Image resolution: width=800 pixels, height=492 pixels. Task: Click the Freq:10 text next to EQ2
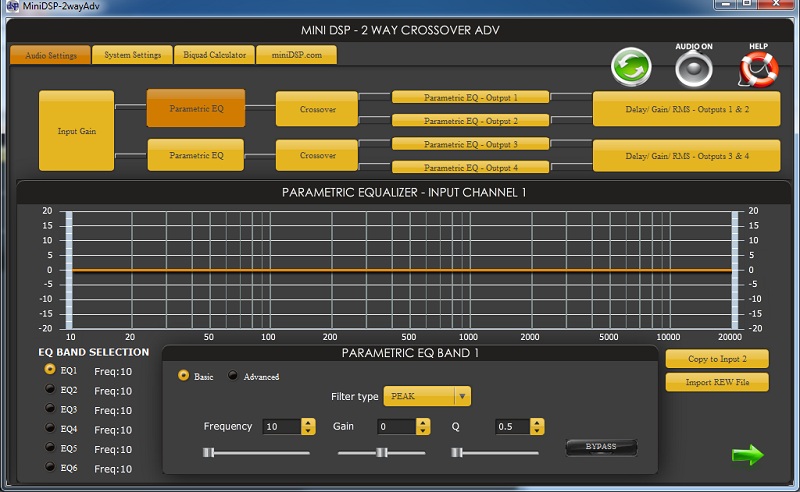(x=113, y=391)
